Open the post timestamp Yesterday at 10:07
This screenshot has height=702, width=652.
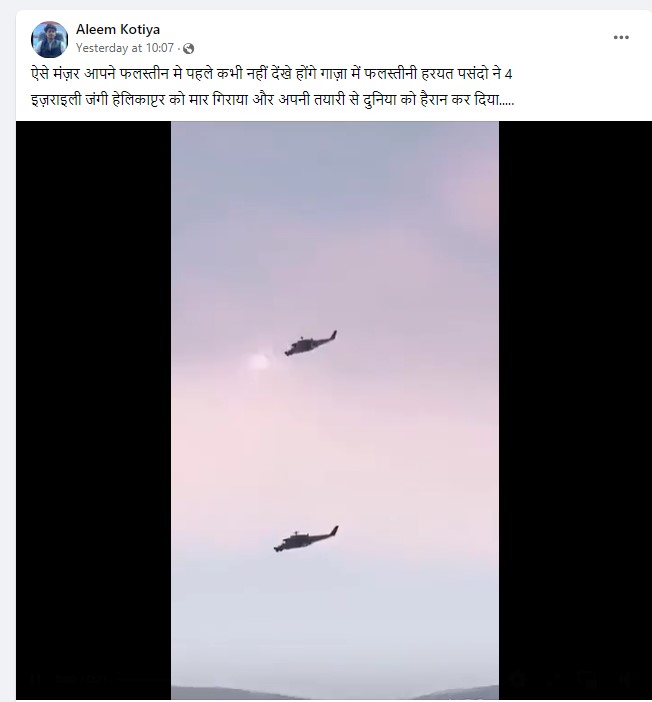[x=124, y=48]
